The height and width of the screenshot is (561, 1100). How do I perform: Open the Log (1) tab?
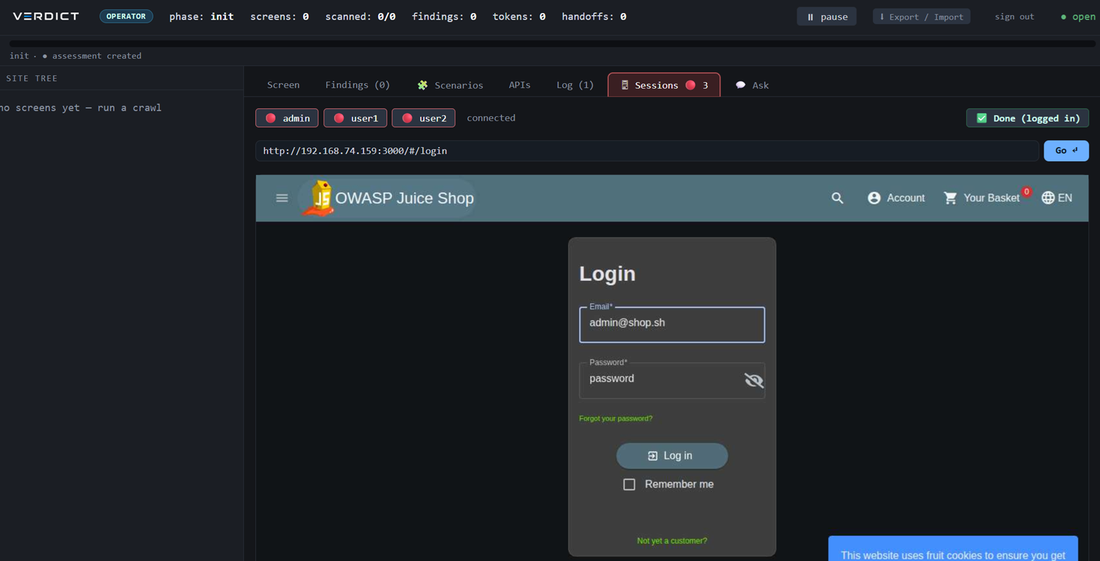pos(575,85)
